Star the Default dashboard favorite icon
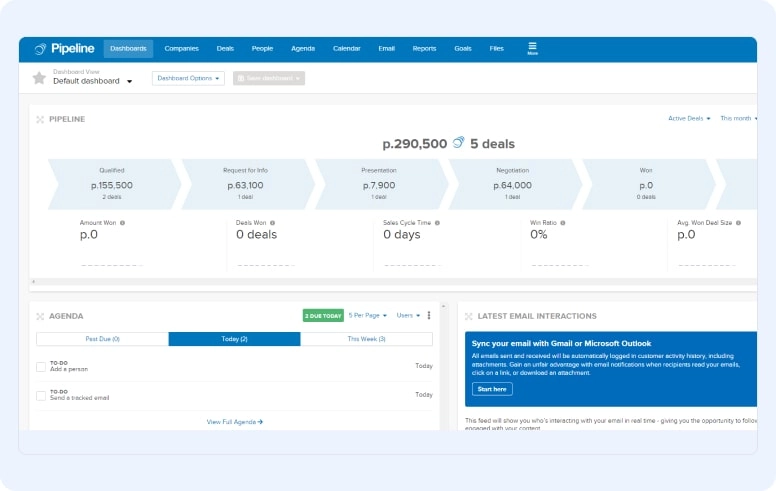 pyautogui.click(x=39, y=78)
